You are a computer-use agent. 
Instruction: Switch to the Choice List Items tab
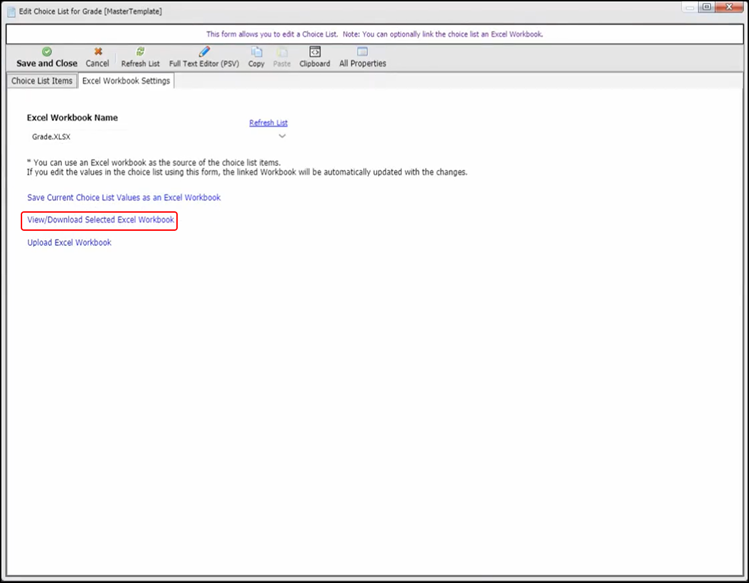coord(42,81)
